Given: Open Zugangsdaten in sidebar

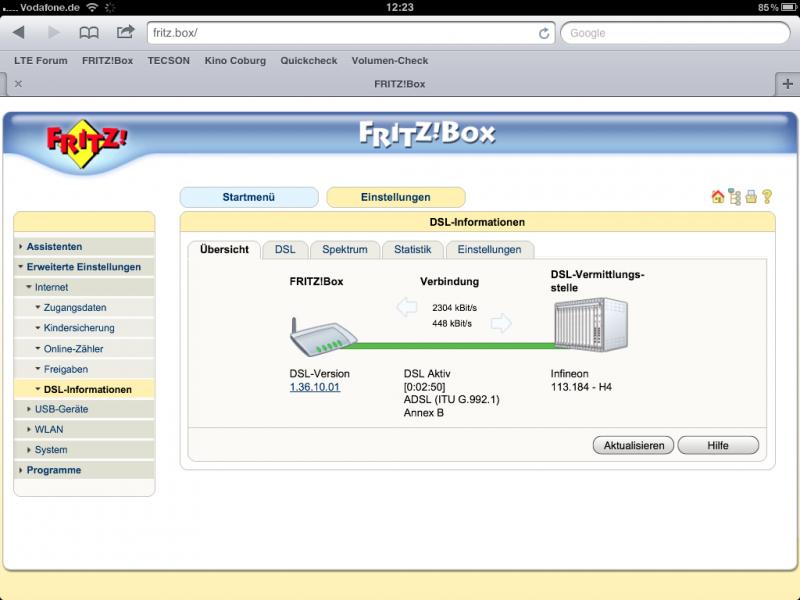Looking at the screenshot, I should pyautogui.click(x=85, y=308).
